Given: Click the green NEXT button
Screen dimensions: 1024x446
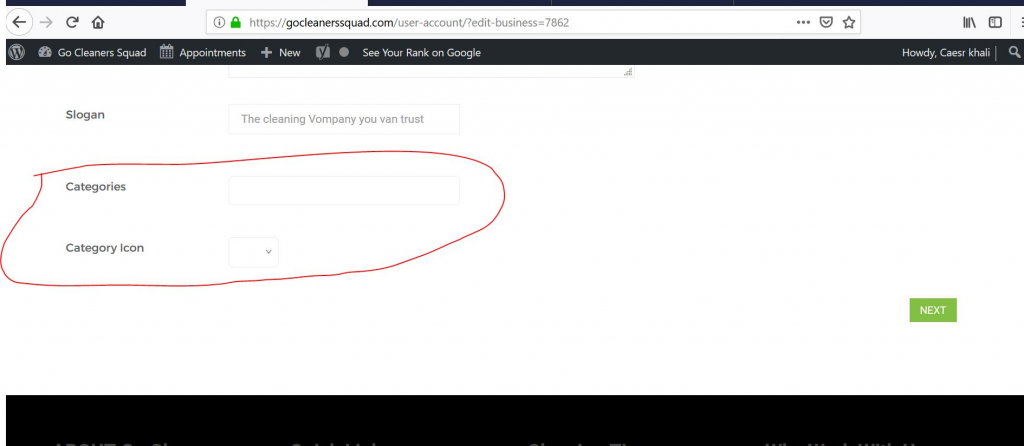Looking at the screenshot, I should point(932,310).
